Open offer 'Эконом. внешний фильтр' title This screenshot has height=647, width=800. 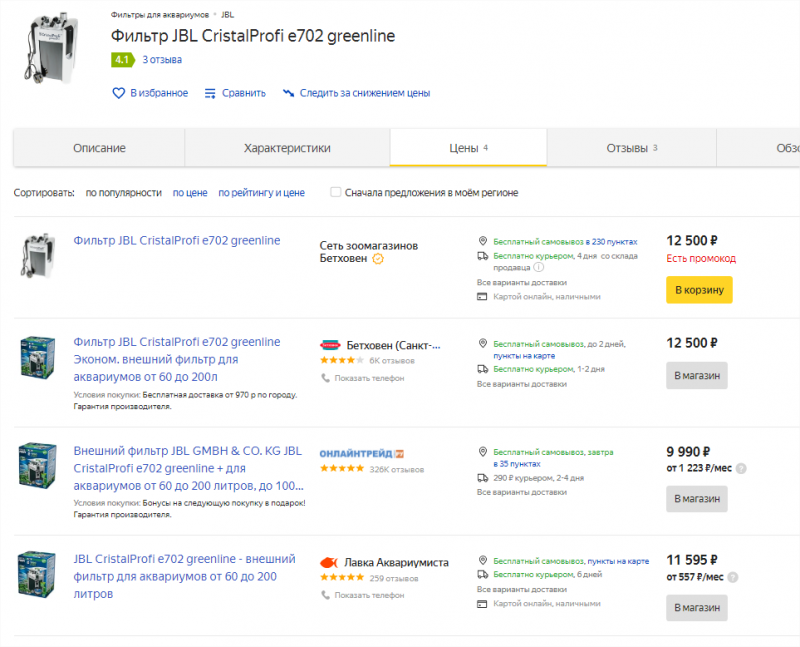[x=177, y=359]
